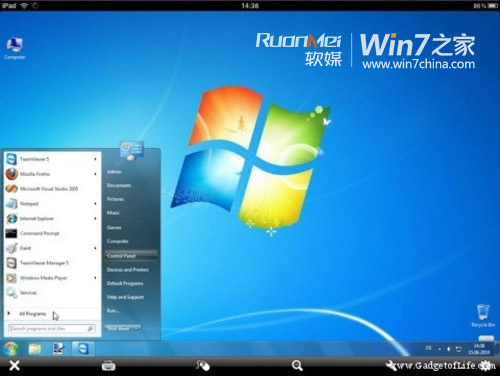Open Music in Start menu
Screen dimensions: 500x376
pos(113,213)
